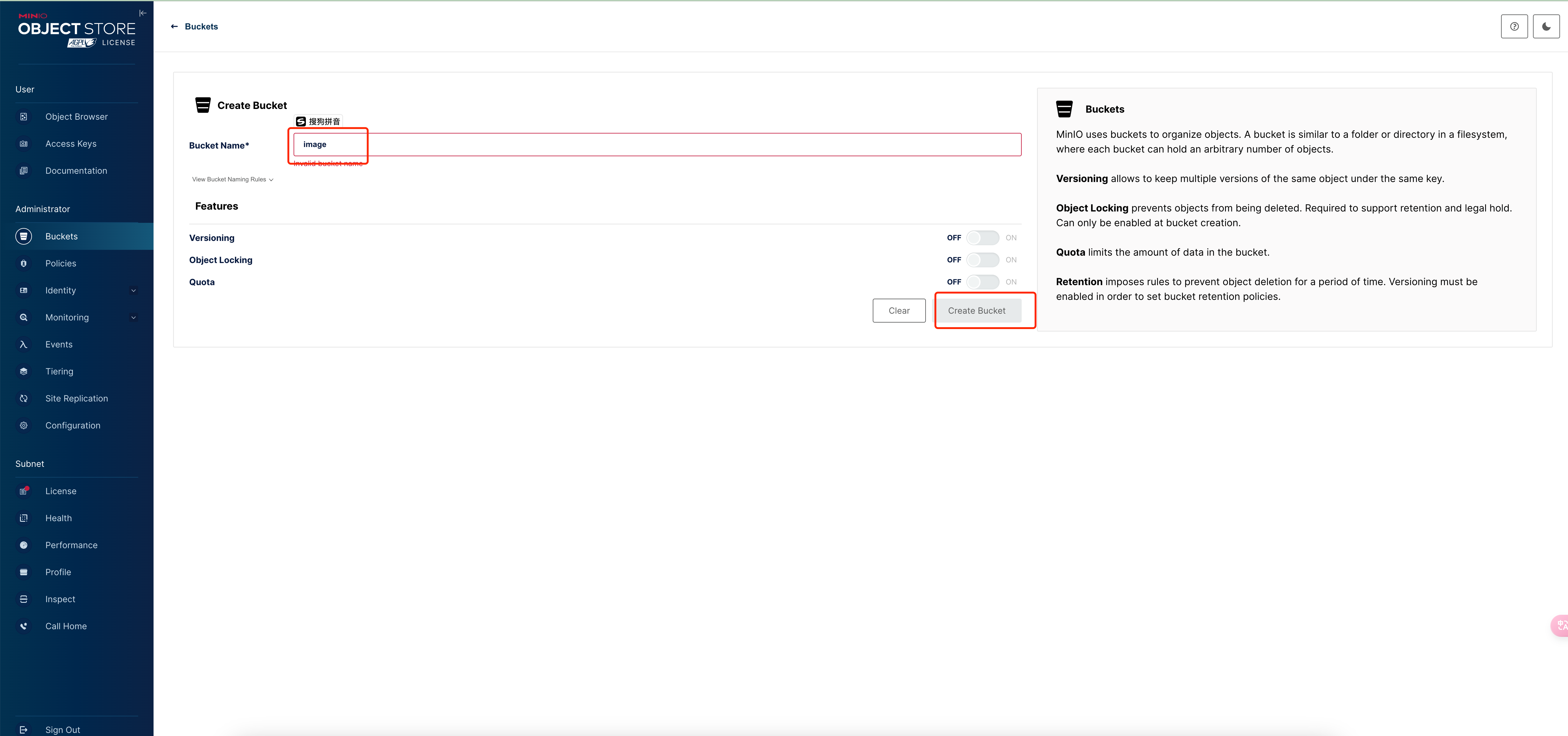Click the Inspect sidebar icon
Screen dimensions: 1568x736
point(24,599)
